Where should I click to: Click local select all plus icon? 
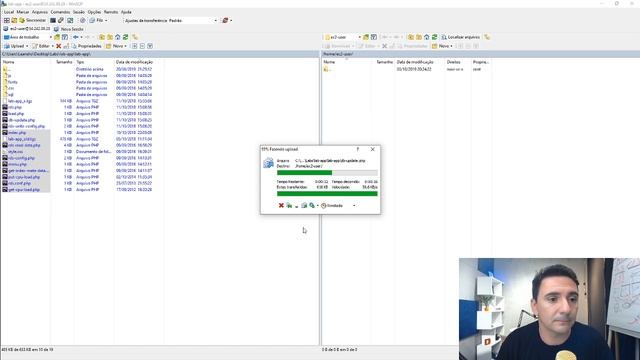(x=134, y=46)
